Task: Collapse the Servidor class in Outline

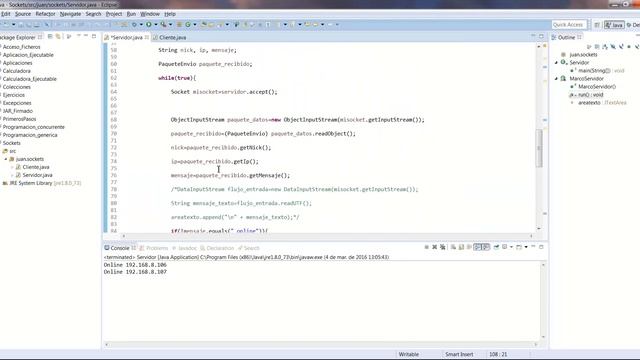Action: pyautogui.click(x=556, y=62)
